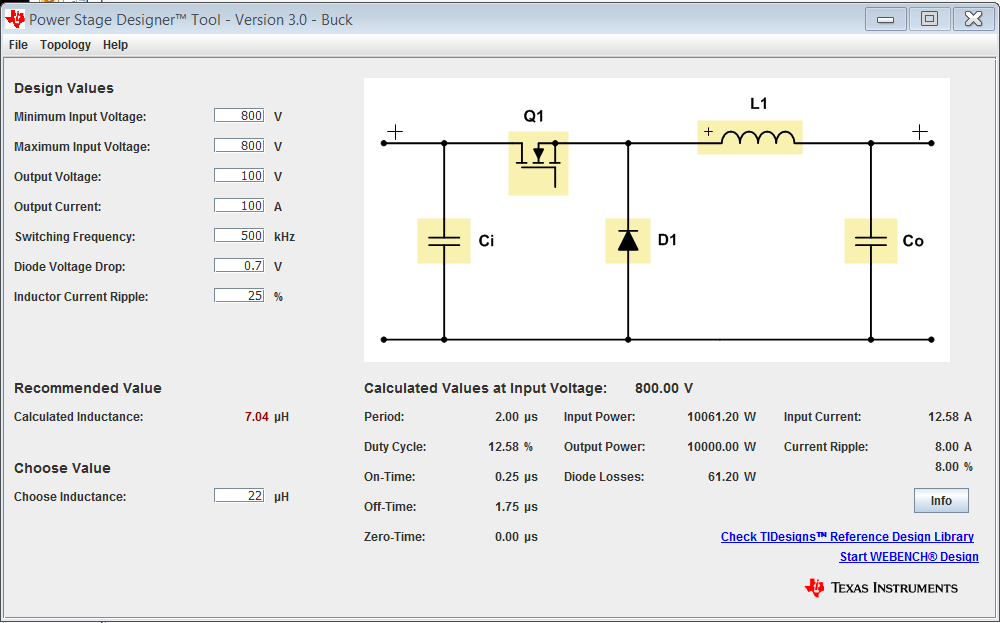1000x623 pixels.
Task: Click the Diode Losses value 61.20 W
Action: coord(732,477)
